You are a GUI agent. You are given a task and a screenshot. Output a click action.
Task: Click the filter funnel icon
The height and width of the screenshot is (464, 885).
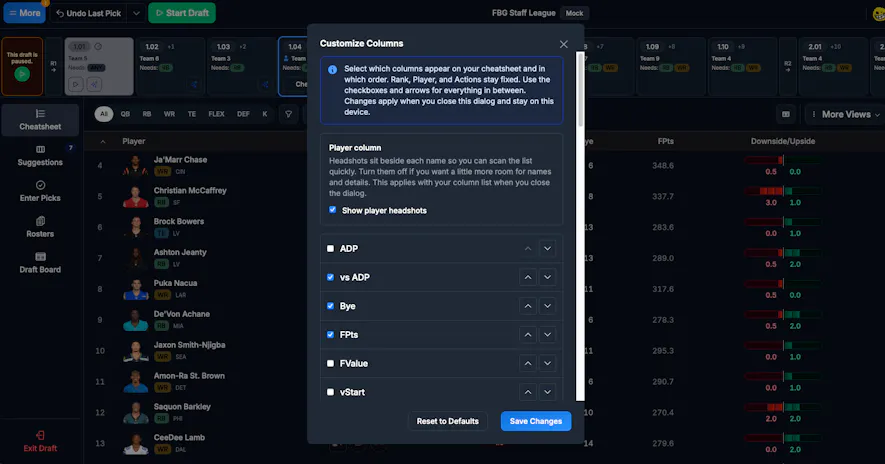click(x=288, y=114)
